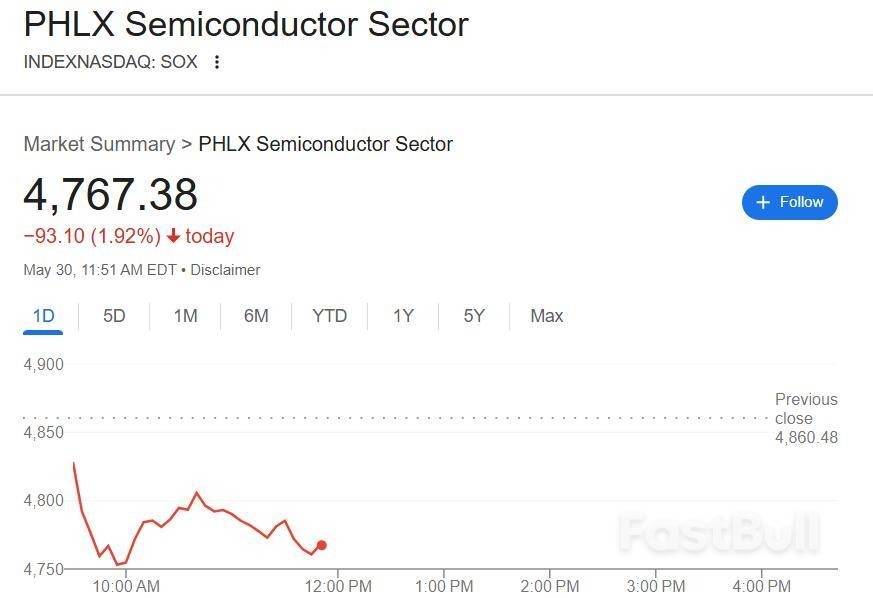
Task: Open the 5Y chart range
Action: coord(474,316)
